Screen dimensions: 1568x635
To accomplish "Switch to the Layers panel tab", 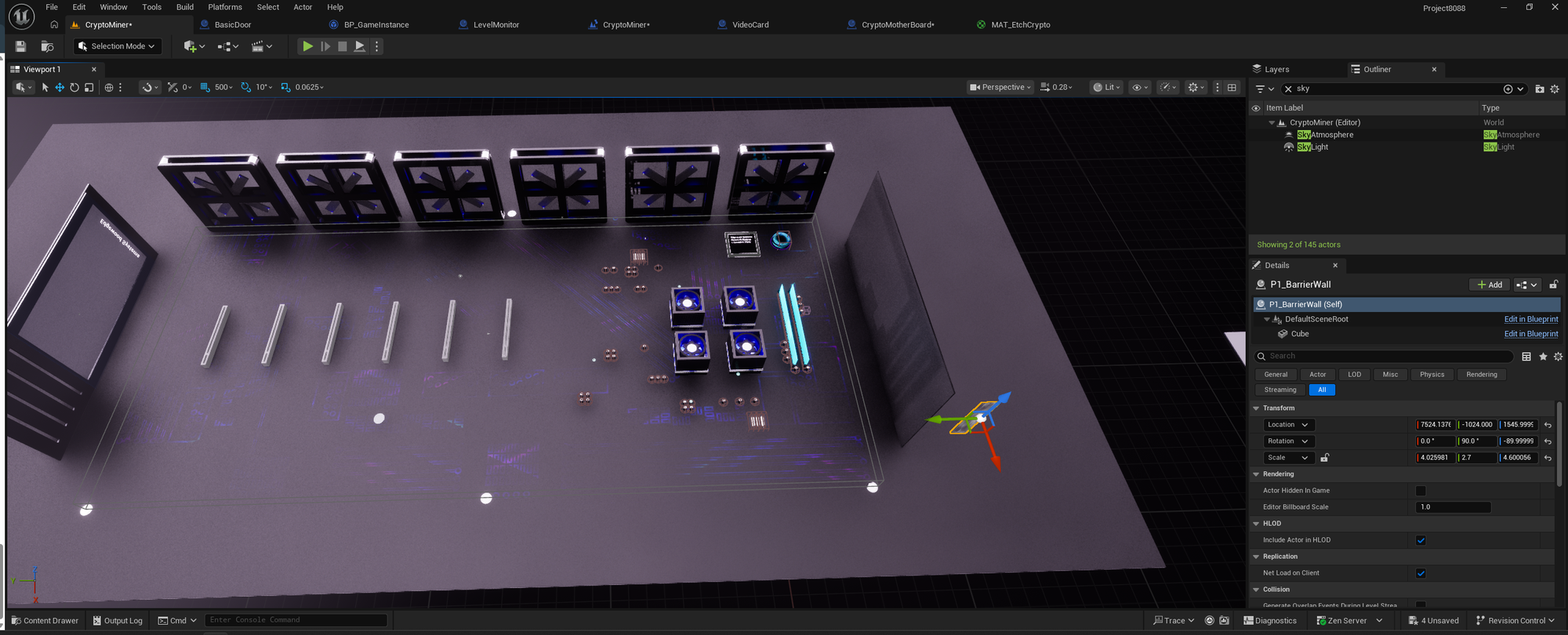I will (x=1272, y=69).
